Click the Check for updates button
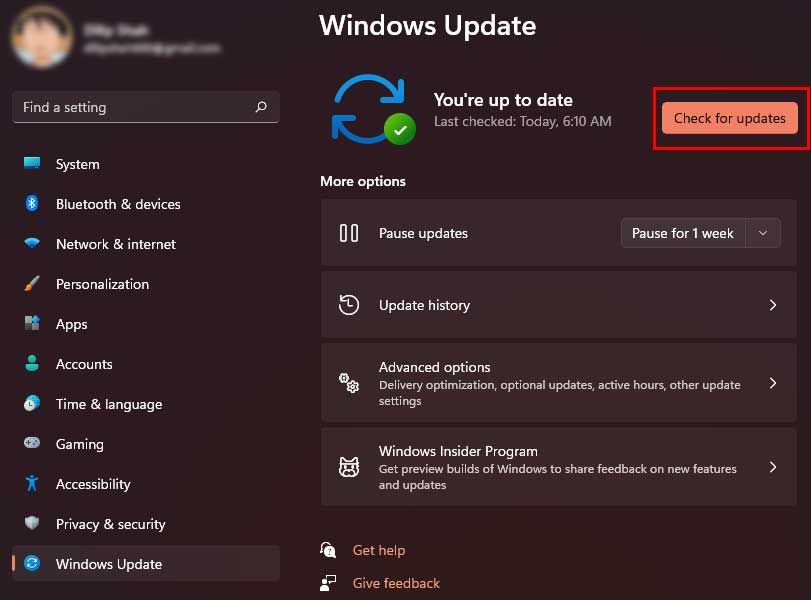 729,118
